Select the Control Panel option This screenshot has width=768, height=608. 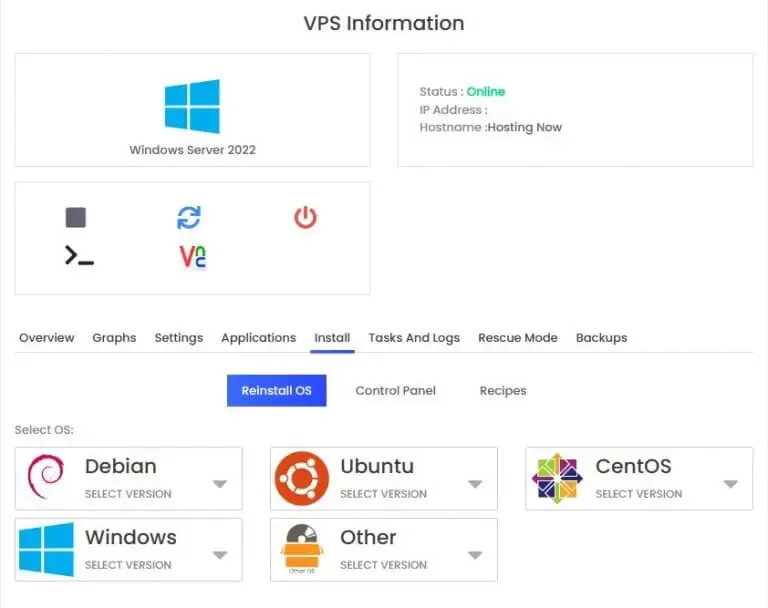coord(395,390)
